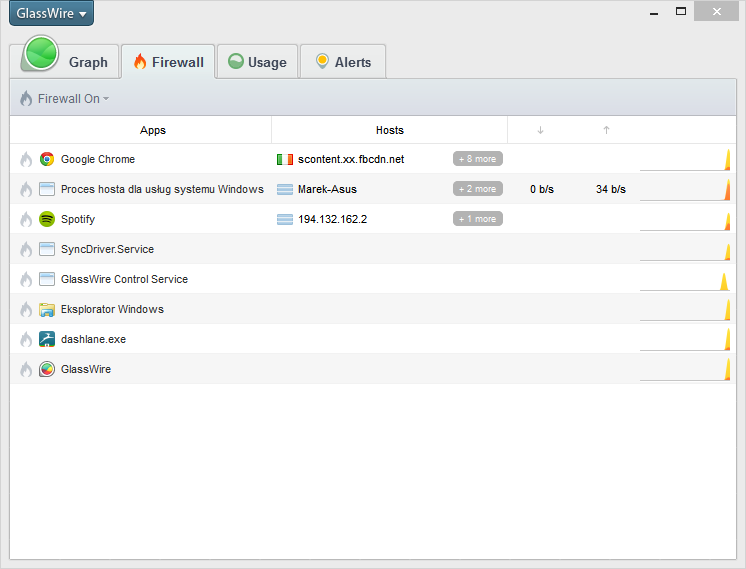Open GlassWire row traffic mini graph
Viewport: 746px width, 569px height.
pos(685,369)
